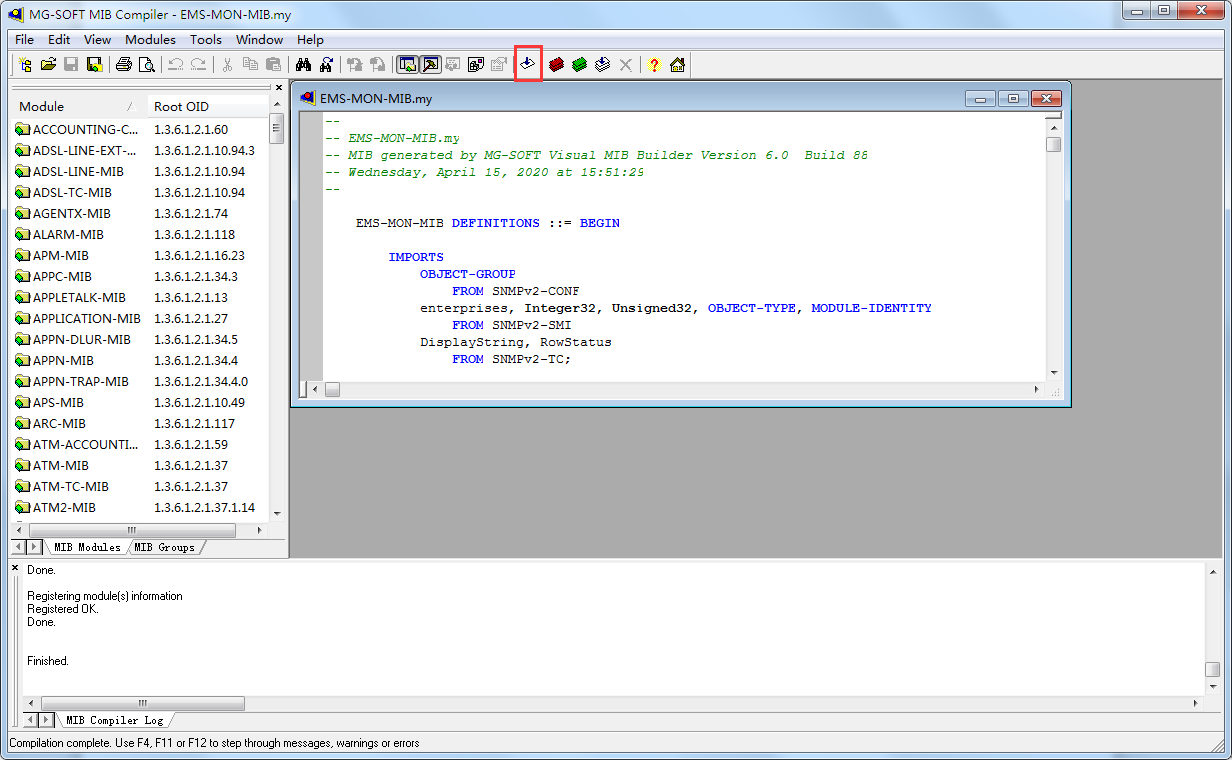Select the Find binoculars icon
The height and width of the screenshot is (760, 1232).
(x=304, y=64)
